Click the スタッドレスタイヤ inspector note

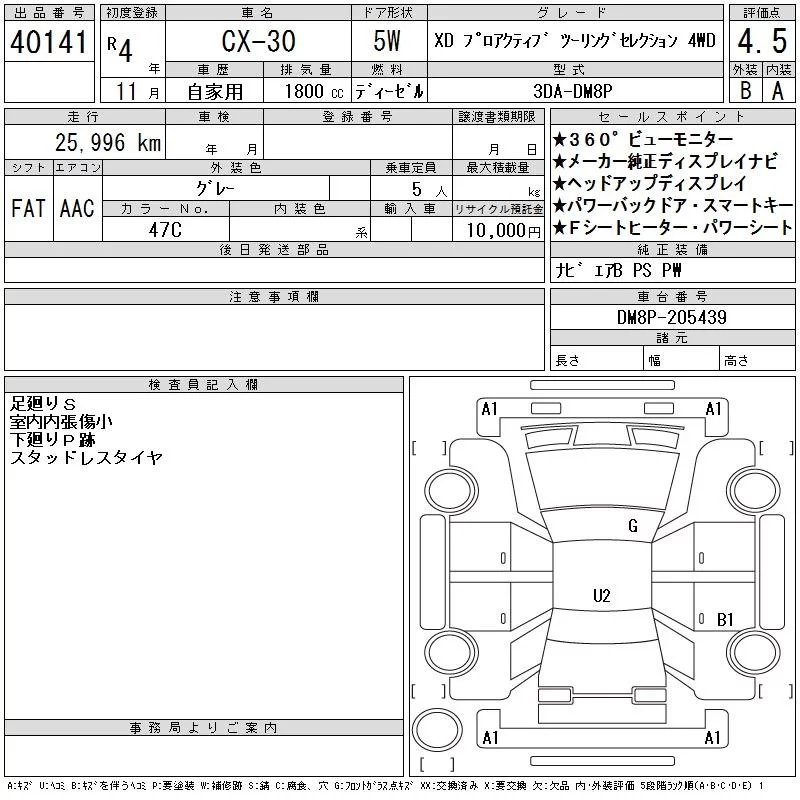[x=86, y=458]
